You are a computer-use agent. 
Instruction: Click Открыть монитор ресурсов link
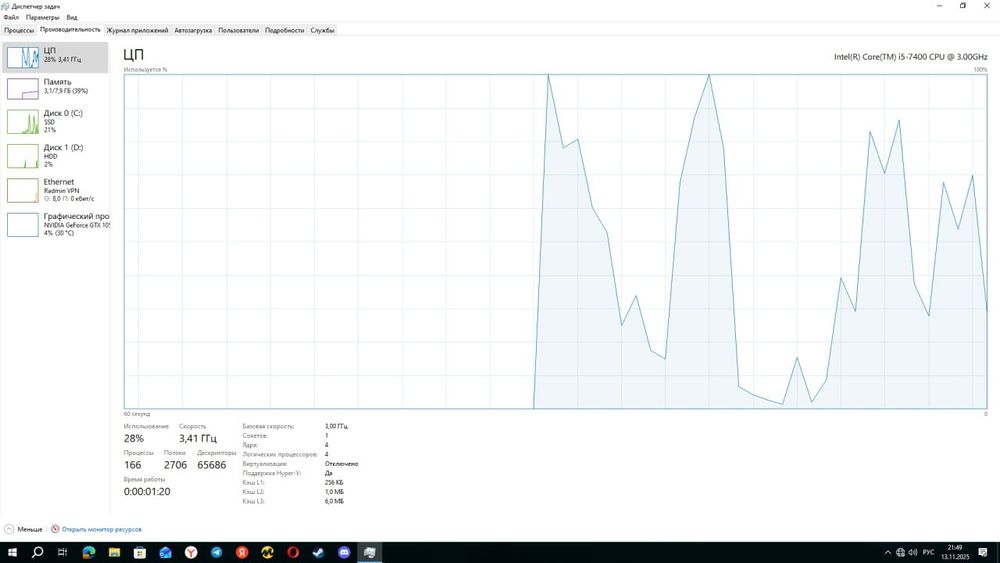101,529
